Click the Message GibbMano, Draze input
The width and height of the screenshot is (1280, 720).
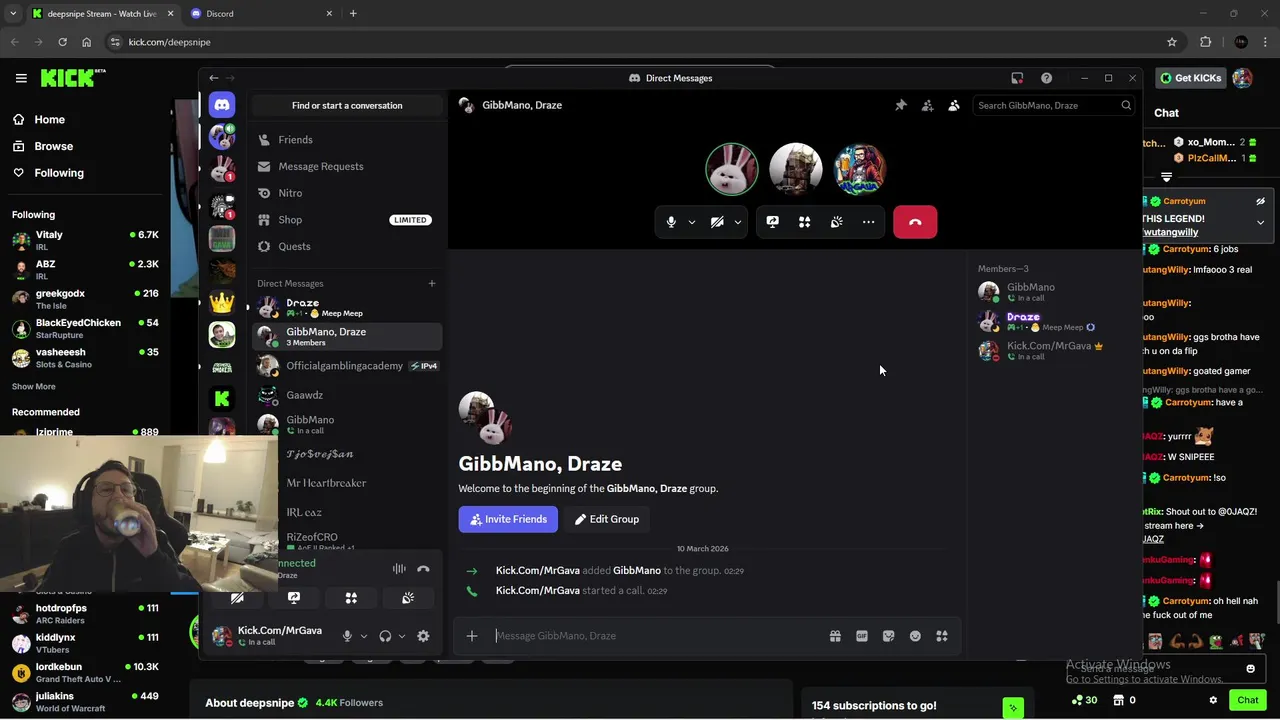(657, 636)
